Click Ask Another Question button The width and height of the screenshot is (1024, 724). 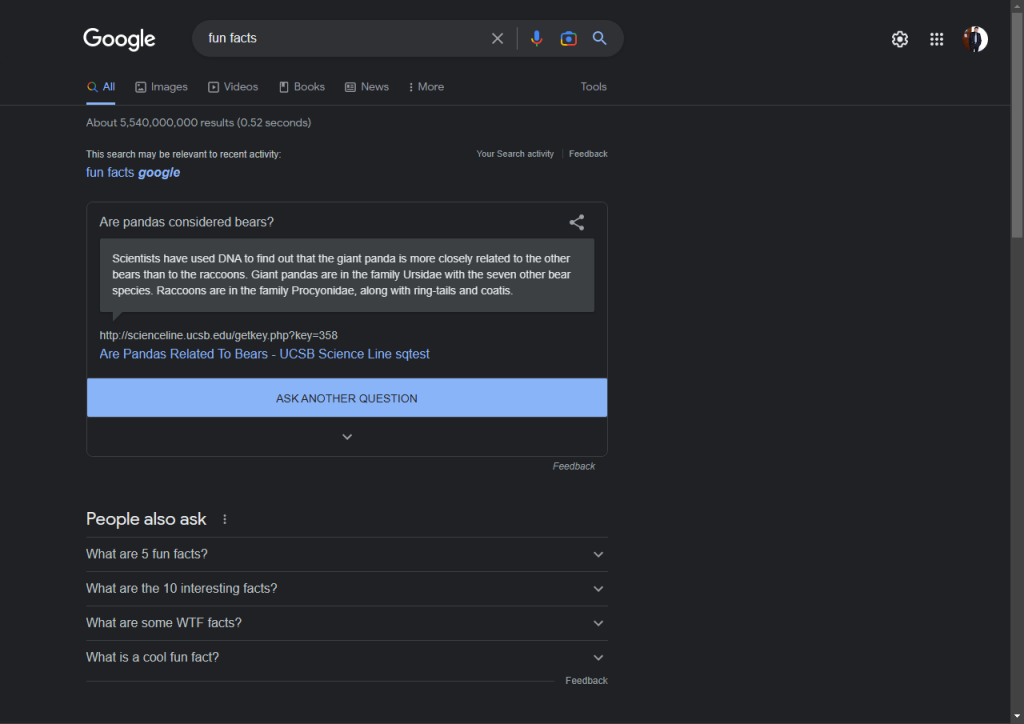(347, 398)
